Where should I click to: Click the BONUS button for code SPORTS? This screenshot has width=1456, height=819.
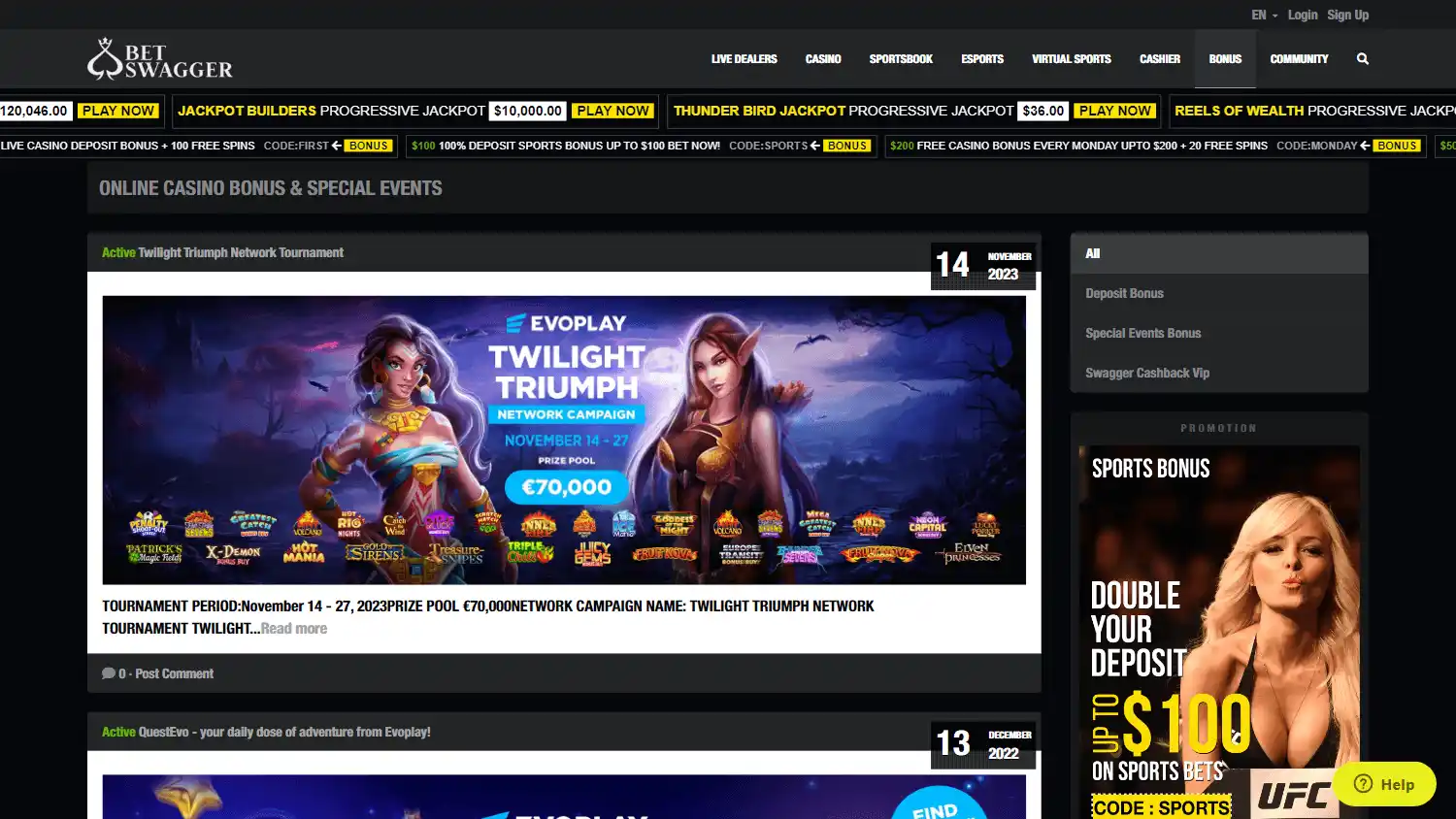tap(846, 146)
